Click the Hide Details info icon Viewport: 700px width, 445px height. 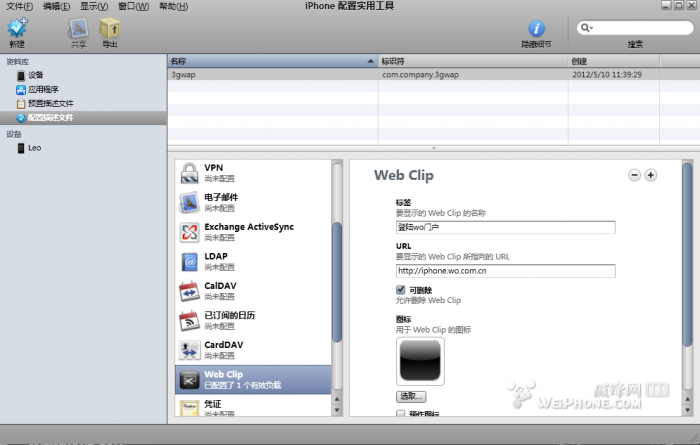coord(537,29)
